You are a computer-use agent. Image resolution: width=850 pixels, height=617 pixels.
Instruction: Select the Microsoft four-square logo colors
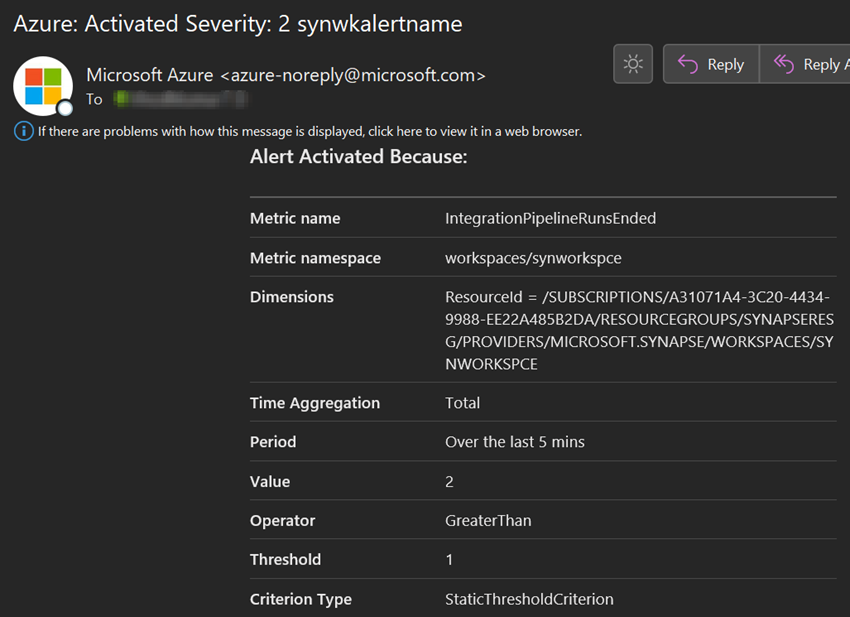coord(42,86)
